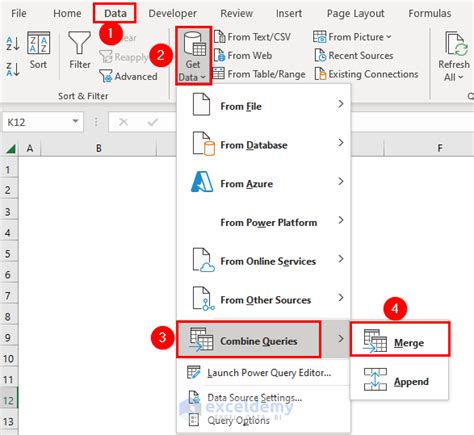The height and width of the screenshot is (435, 474).
Task: Launch Power Query Editor
Action: [x=264, y=372]
